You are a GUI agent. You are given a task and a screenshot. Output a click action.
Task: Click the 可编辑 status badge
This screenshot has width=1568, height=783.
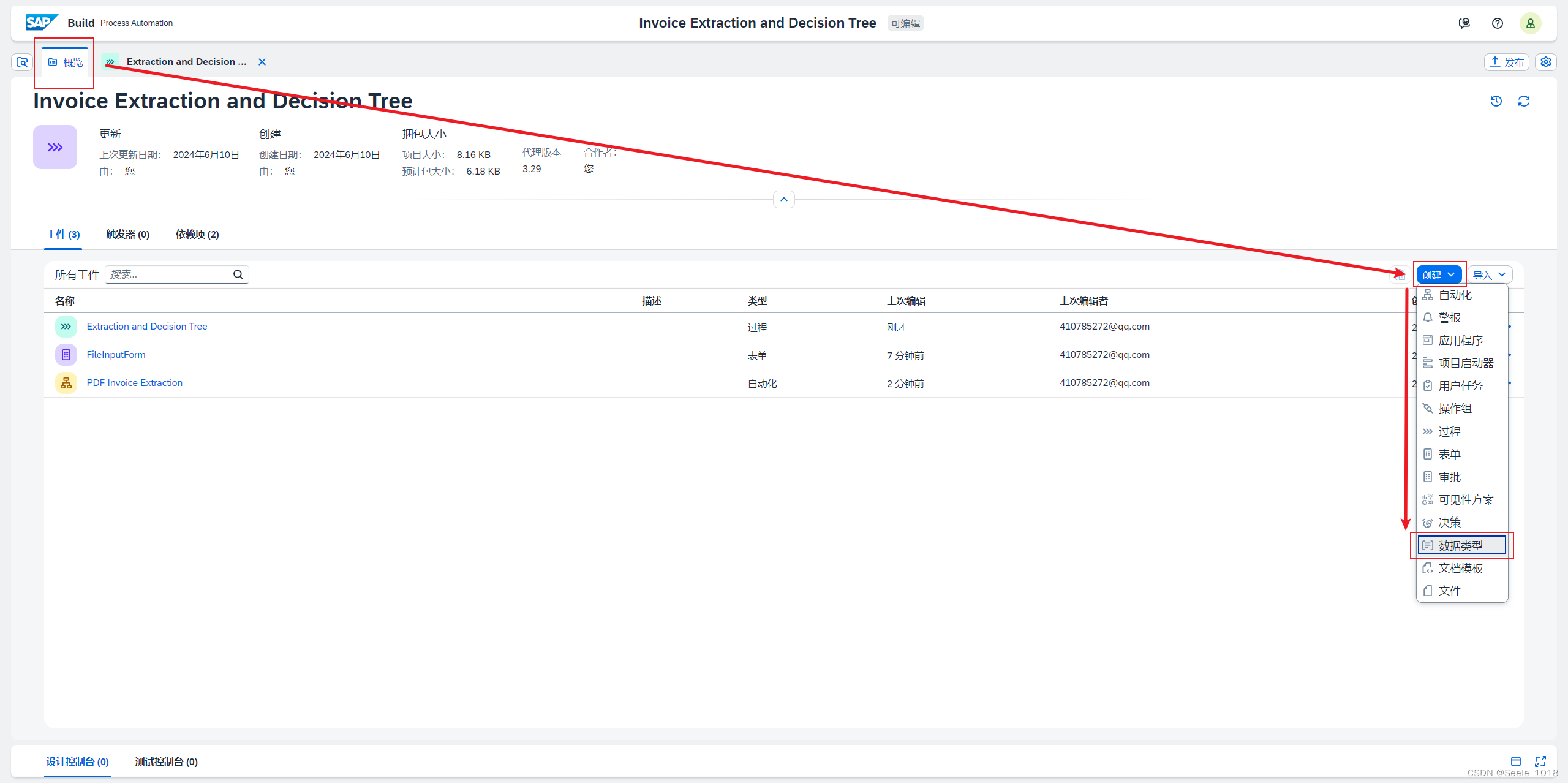pyautogui.click(x=905, y=23)
